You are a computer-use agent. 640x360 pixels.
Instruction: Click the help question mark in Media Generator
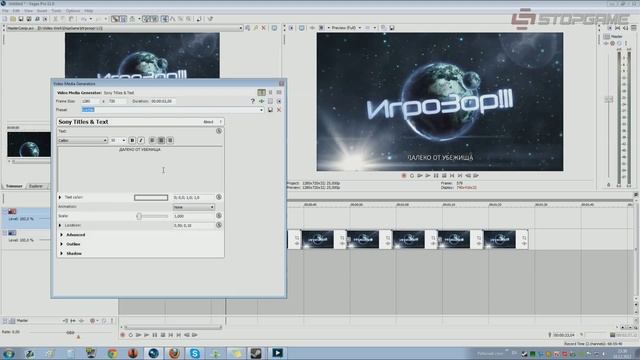click(253, 101)
